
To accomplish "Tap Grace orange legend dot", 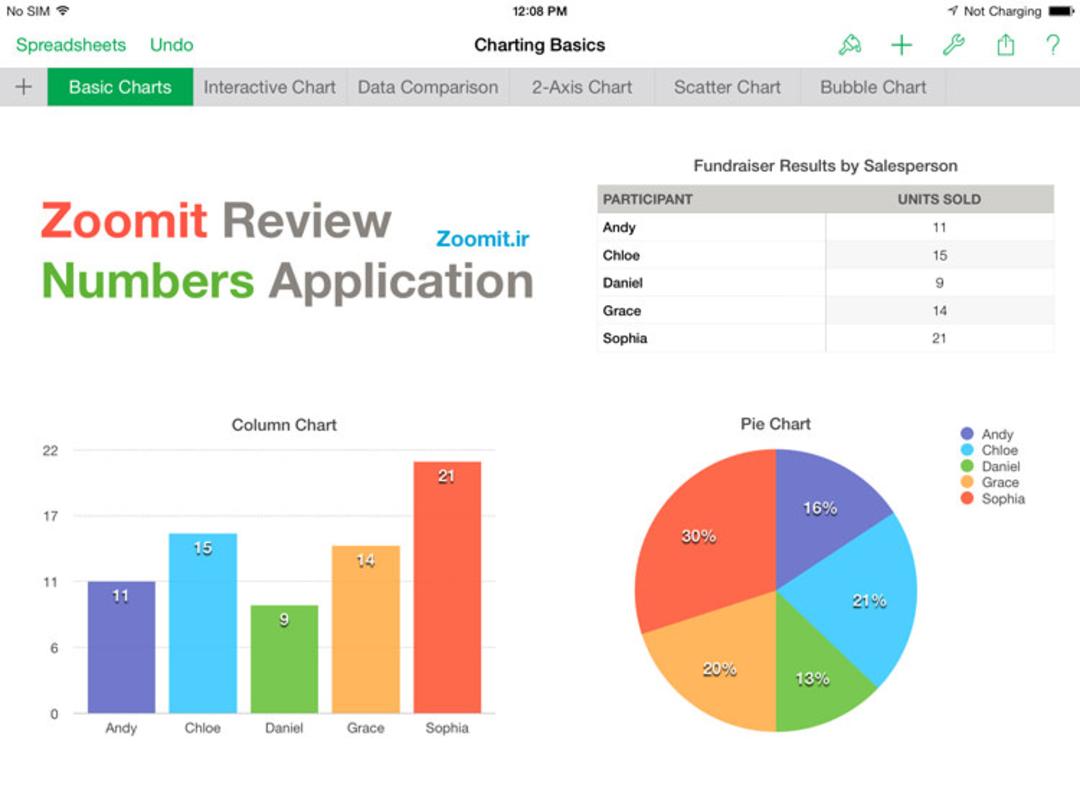I will coord(967,482).
